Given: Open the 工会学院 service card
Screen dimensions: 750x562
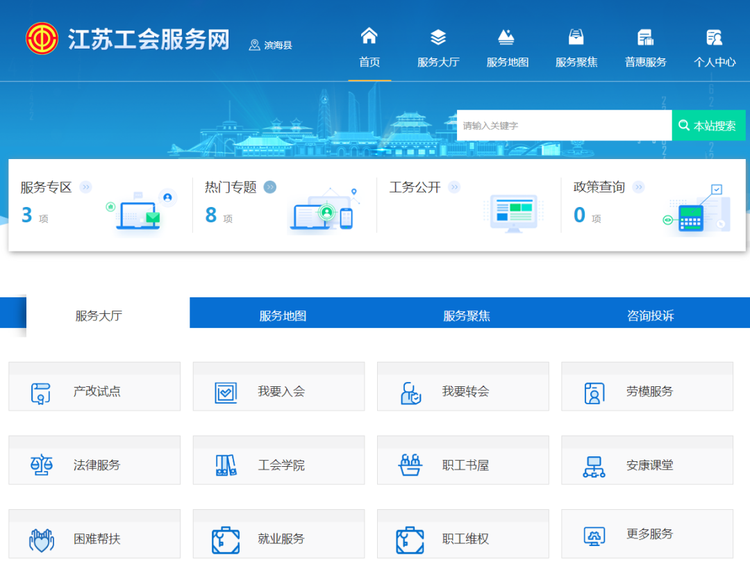Looking at the screenshot, I should coord(279,460).
